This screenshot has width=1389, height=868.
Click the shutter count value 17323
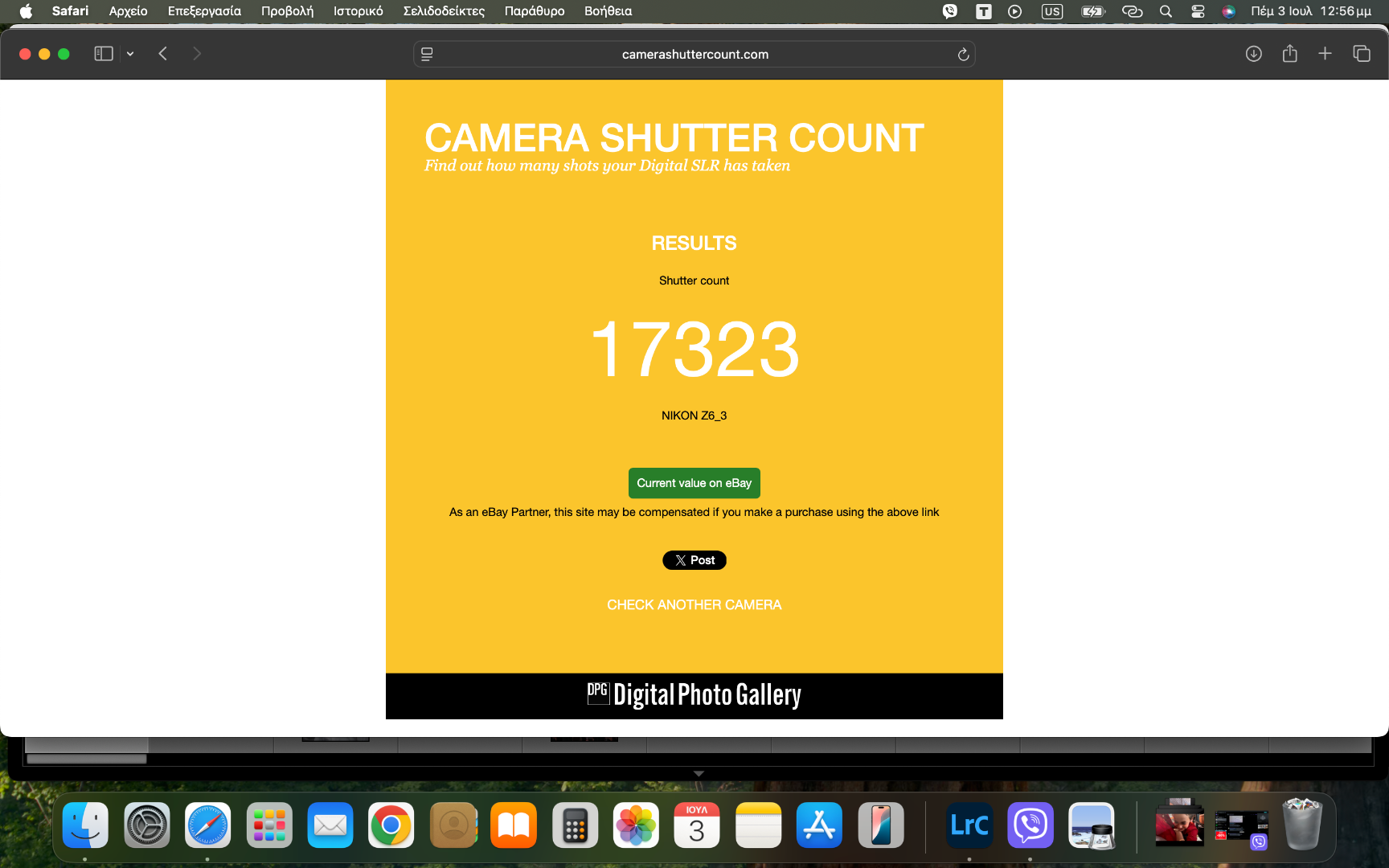(x=694, y=349)
